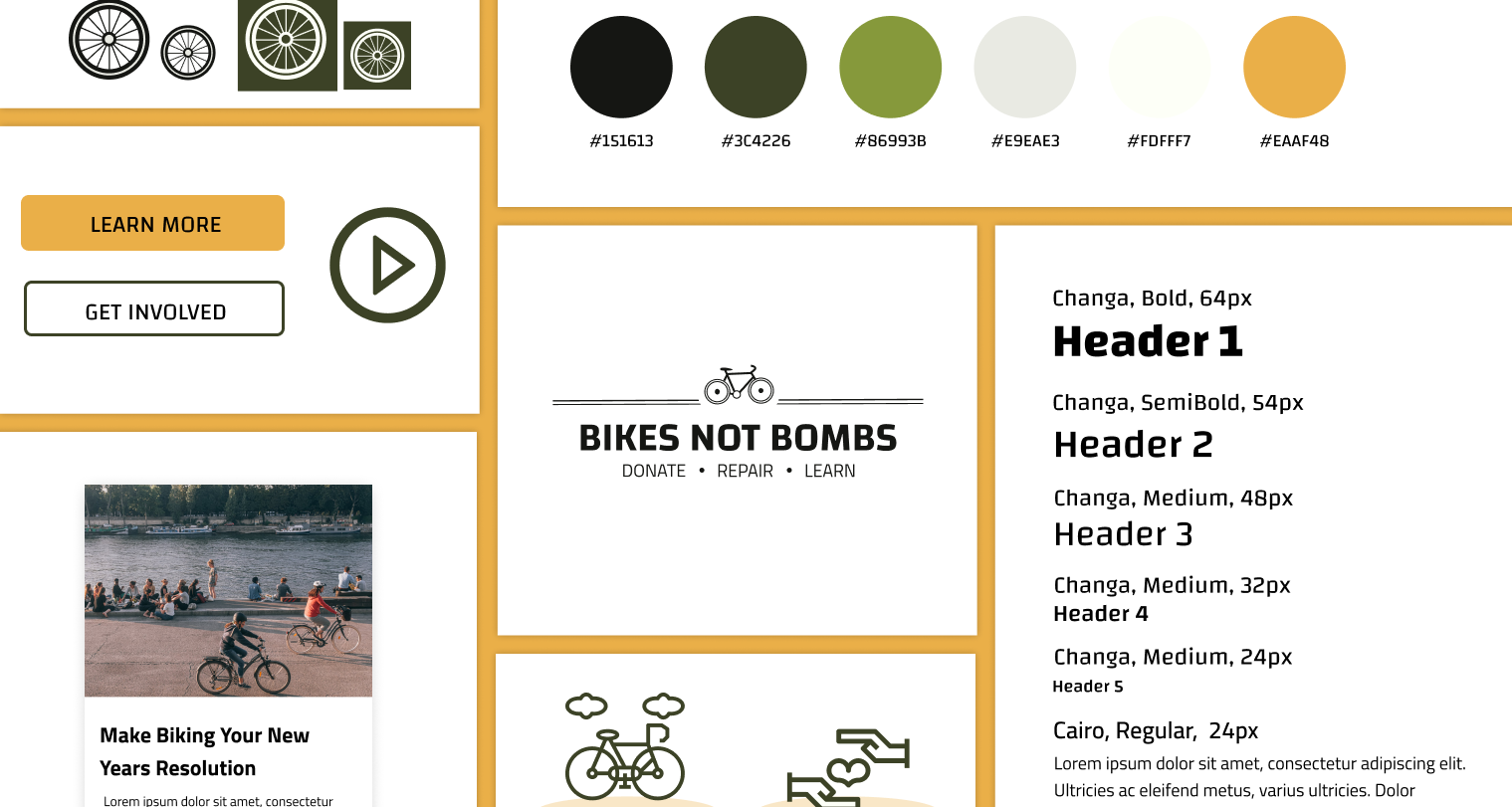Click the small black bicycle wheel icon
The image size is (1512, 807).
[188, 53]
